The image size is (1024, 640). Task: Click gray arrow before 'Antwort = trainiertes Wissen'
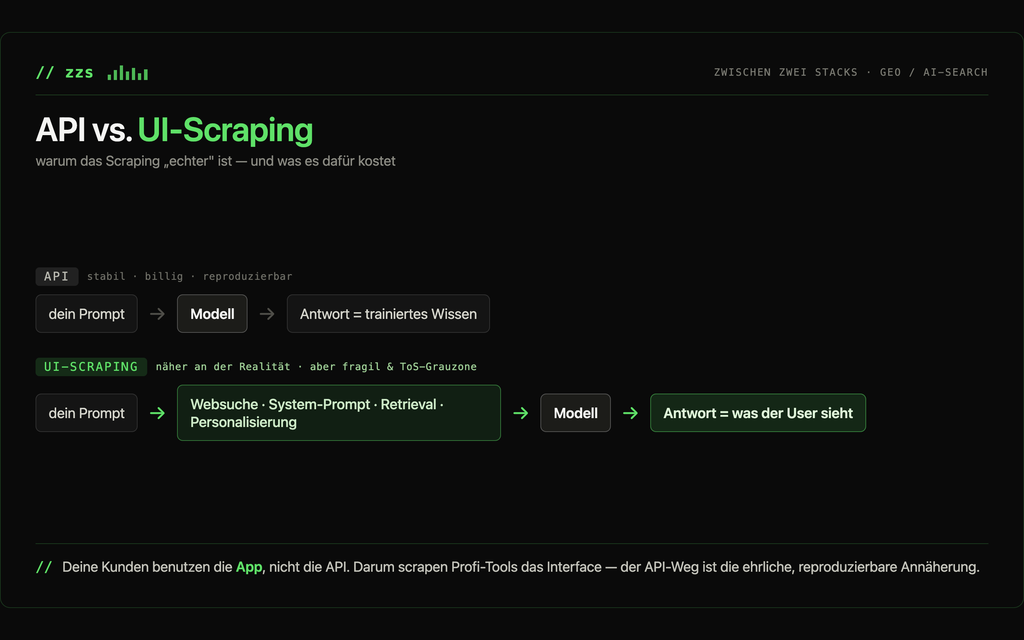[267, 313]
